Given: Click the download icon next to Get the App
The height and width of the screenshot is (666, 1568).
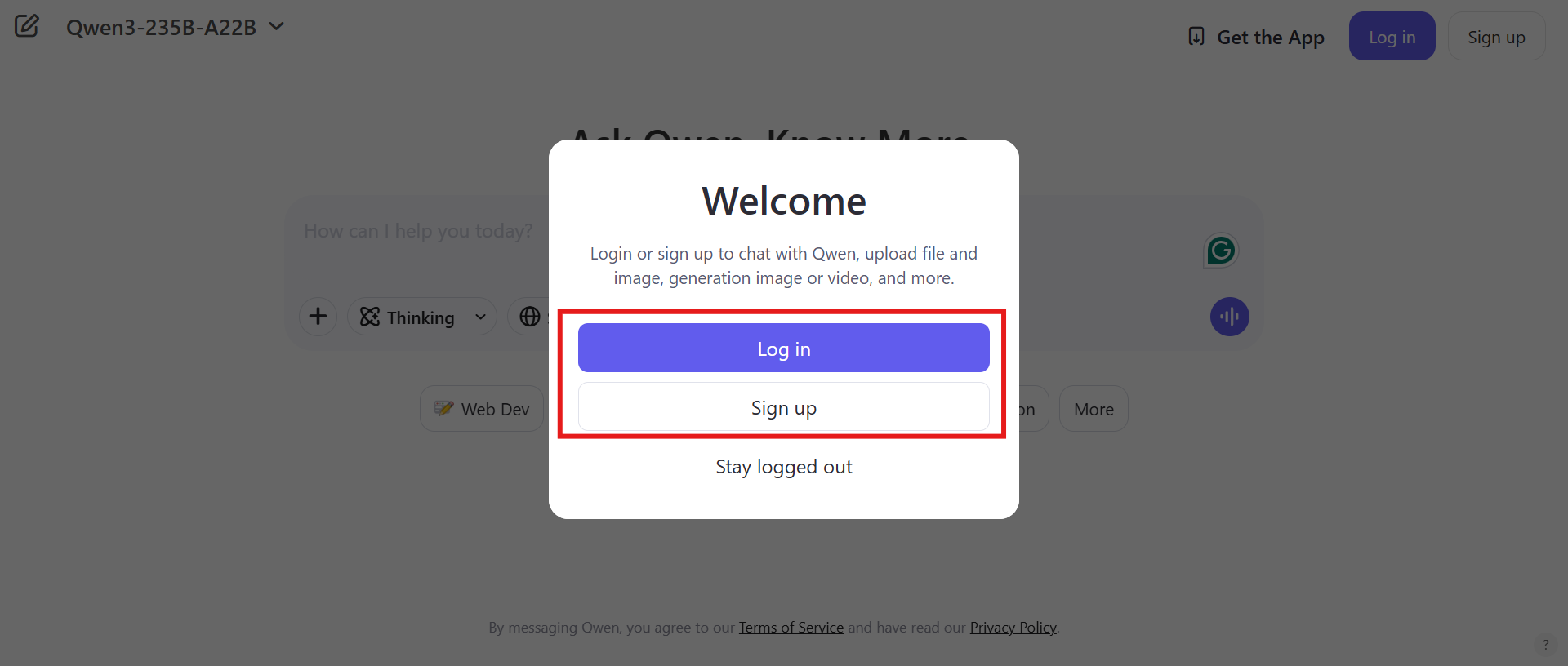Looking at the screenshot, I should [1196, 36].
